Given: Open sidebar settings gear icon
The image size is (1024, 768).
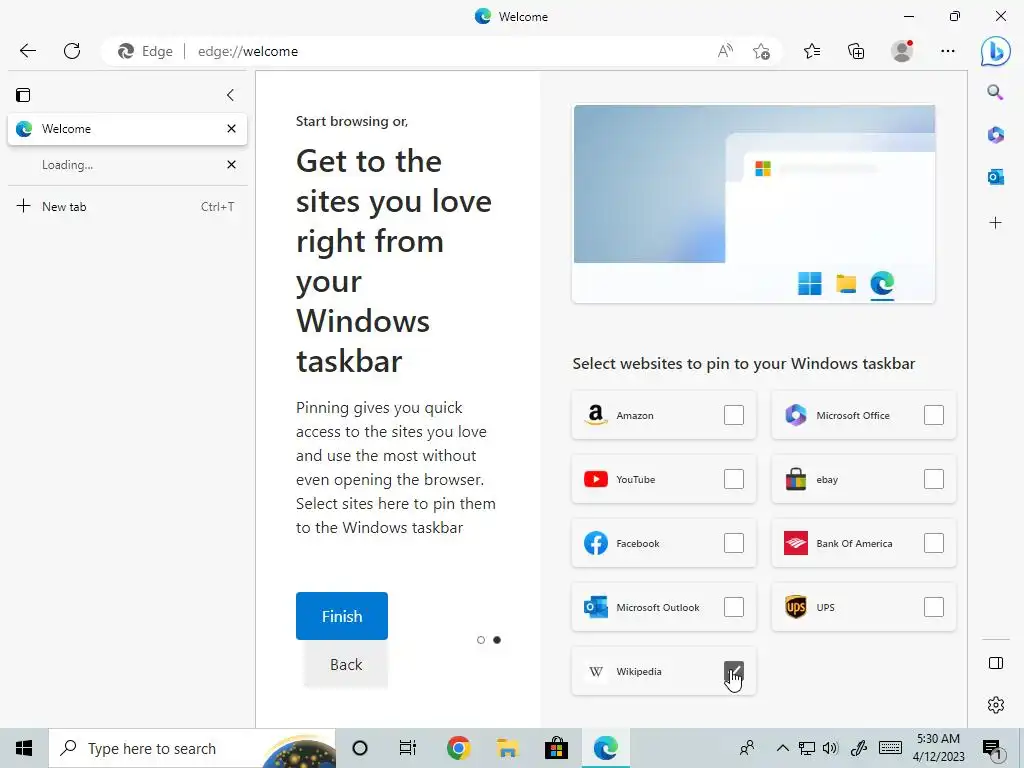Looking at the screenshot, I should 996,705.
